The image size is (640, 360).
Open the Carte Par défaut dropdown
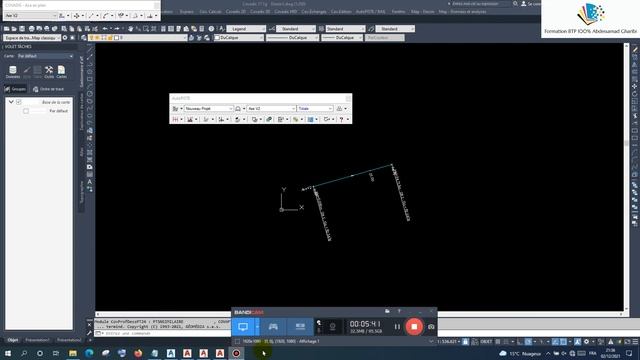tap(45, 56)
